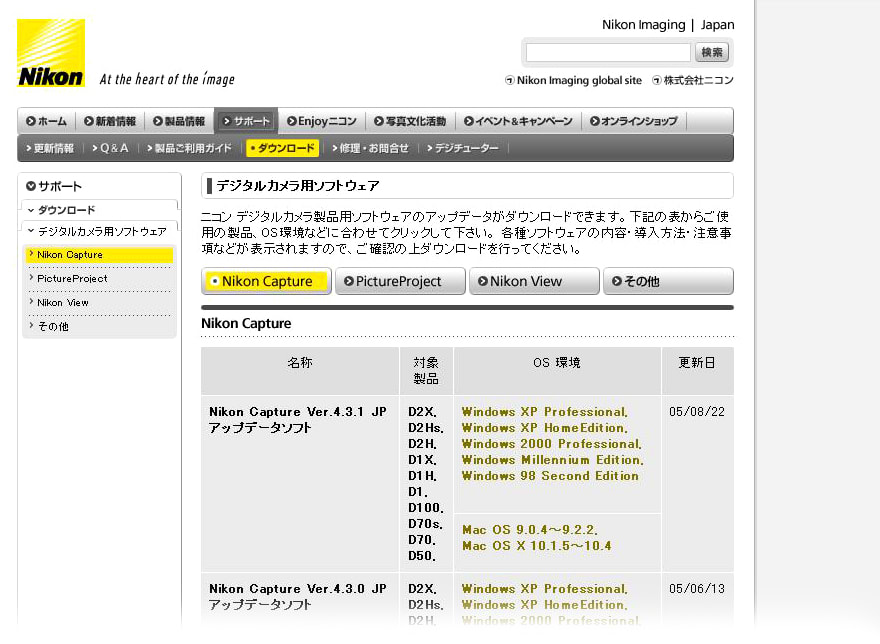Open the Enjoyニコン menu item

coord(322,121)
